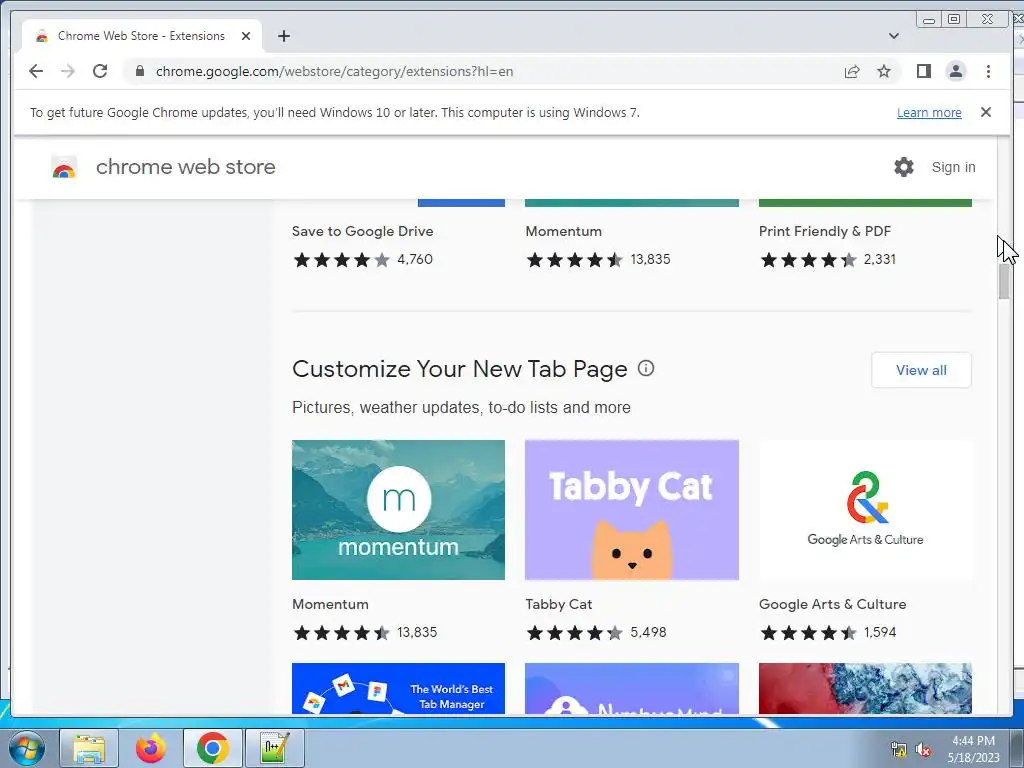
Task: Click the Print Friendly & PDF title
Action: (x=825, y=231)
